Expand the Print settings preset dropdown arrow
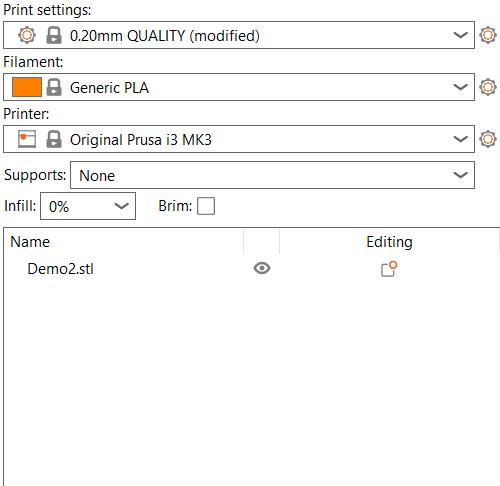Screen dimensions: 500x486 pyautogui.click(x=460, y=35)
